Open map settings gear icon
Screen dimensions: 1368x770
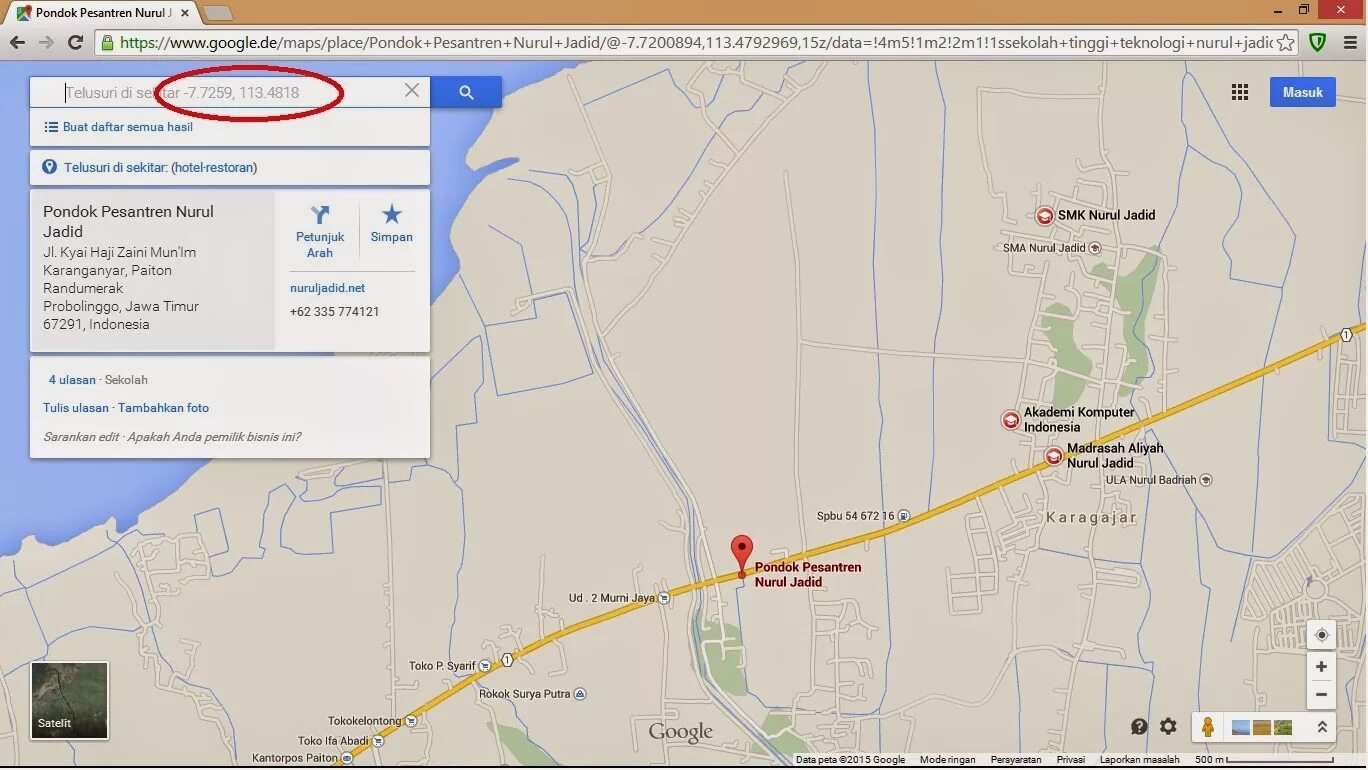point(1168,727)
